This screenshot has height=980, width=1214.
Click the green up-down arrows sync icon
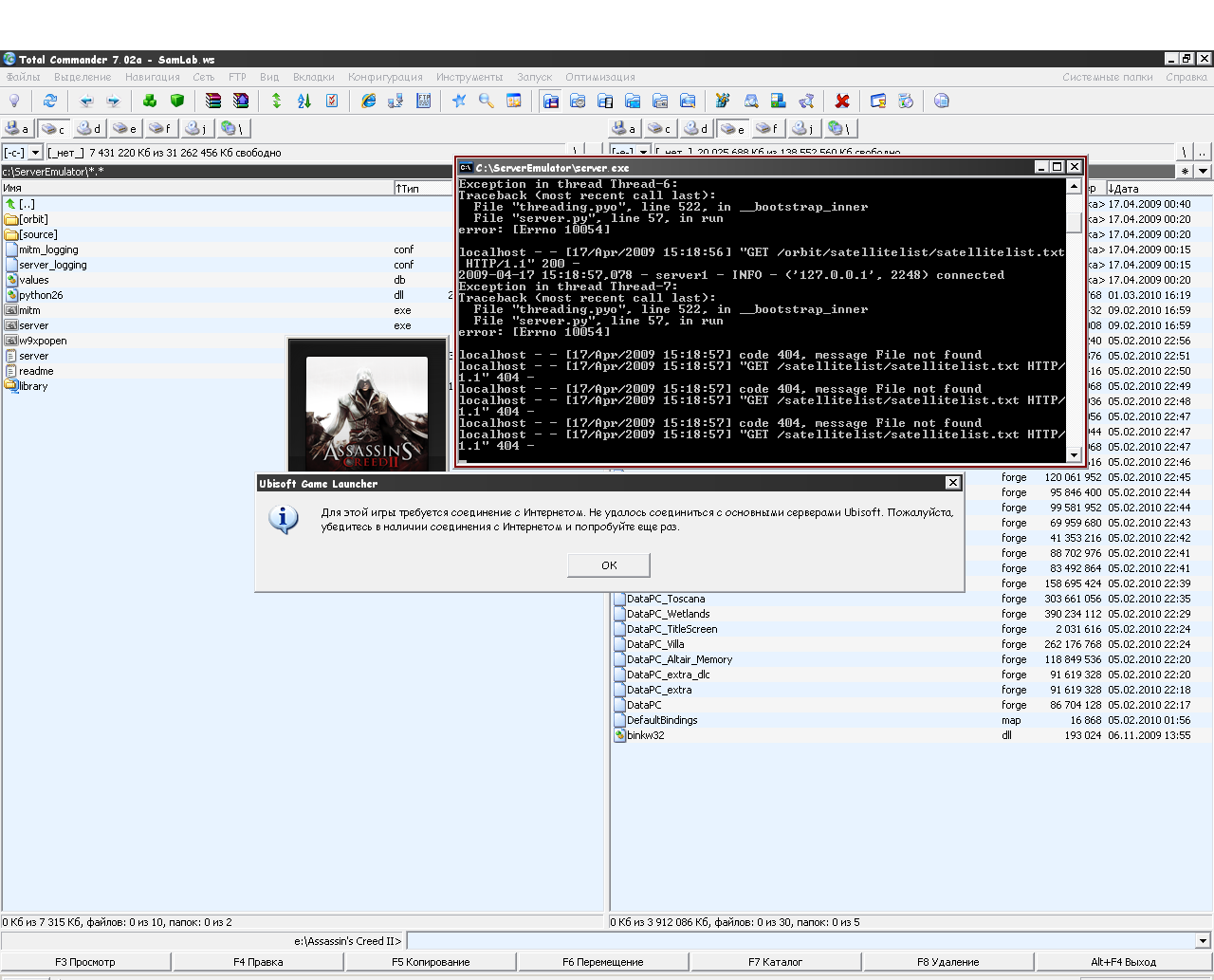pyautogui.click(x=277, y=101)
